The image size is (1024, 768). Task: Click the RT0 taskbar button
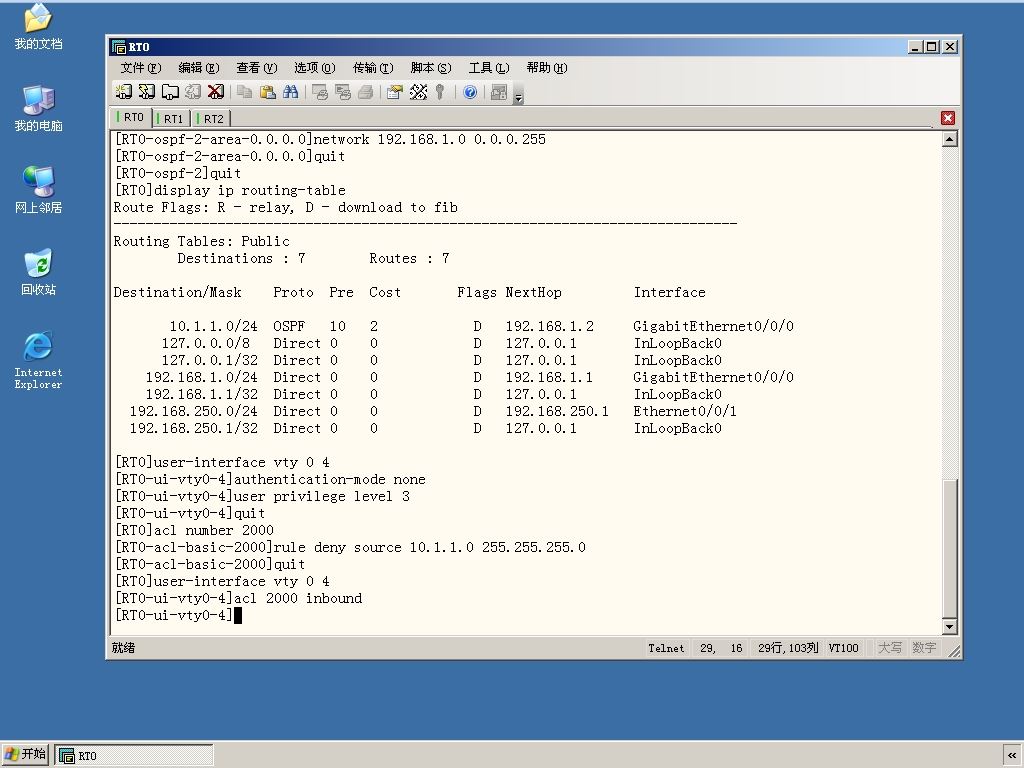pyautogui.click(x=134, y=756)
